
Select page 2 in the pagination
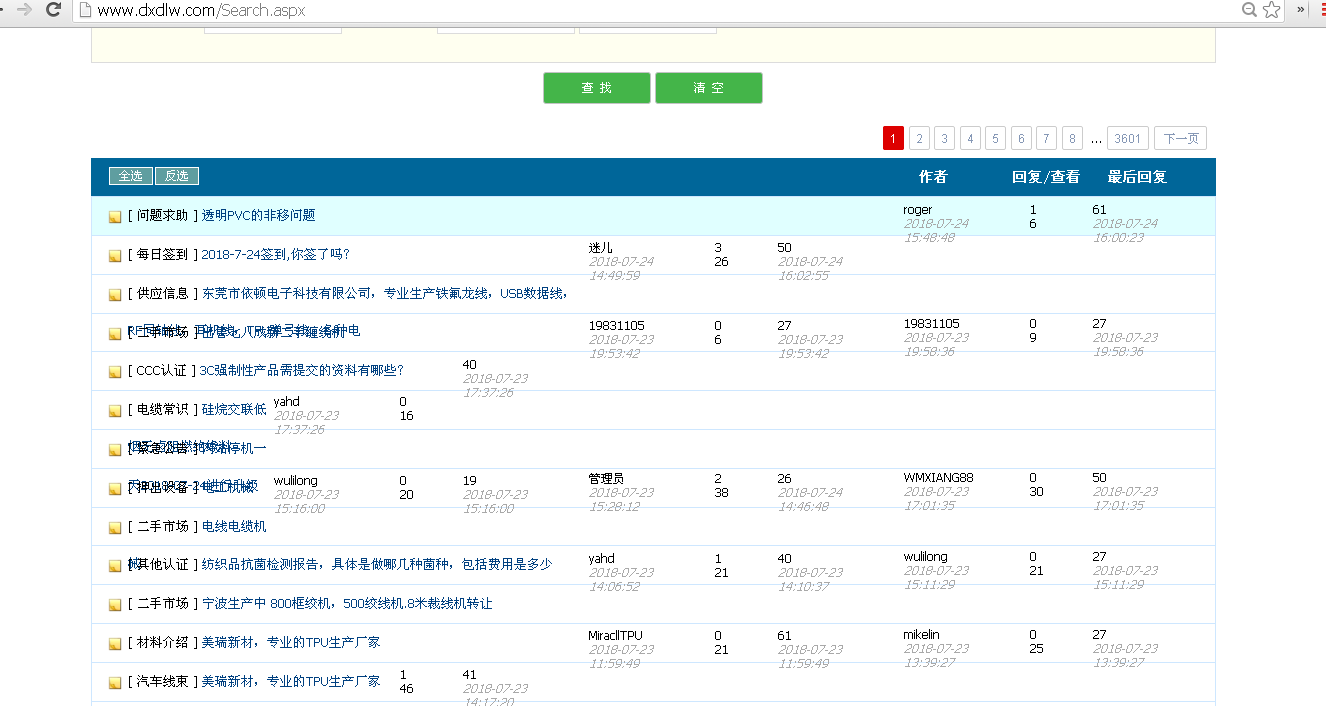pos(919,138)
